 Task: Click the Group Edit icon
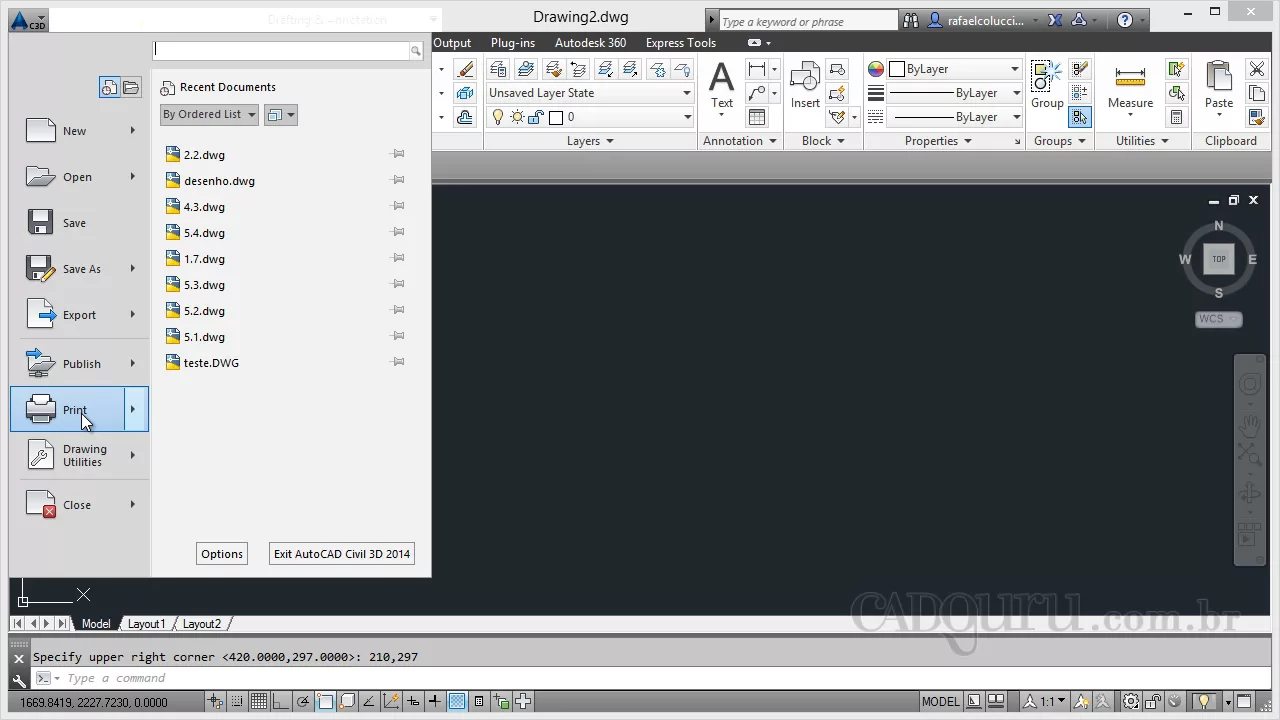[x=1079, y=69]
